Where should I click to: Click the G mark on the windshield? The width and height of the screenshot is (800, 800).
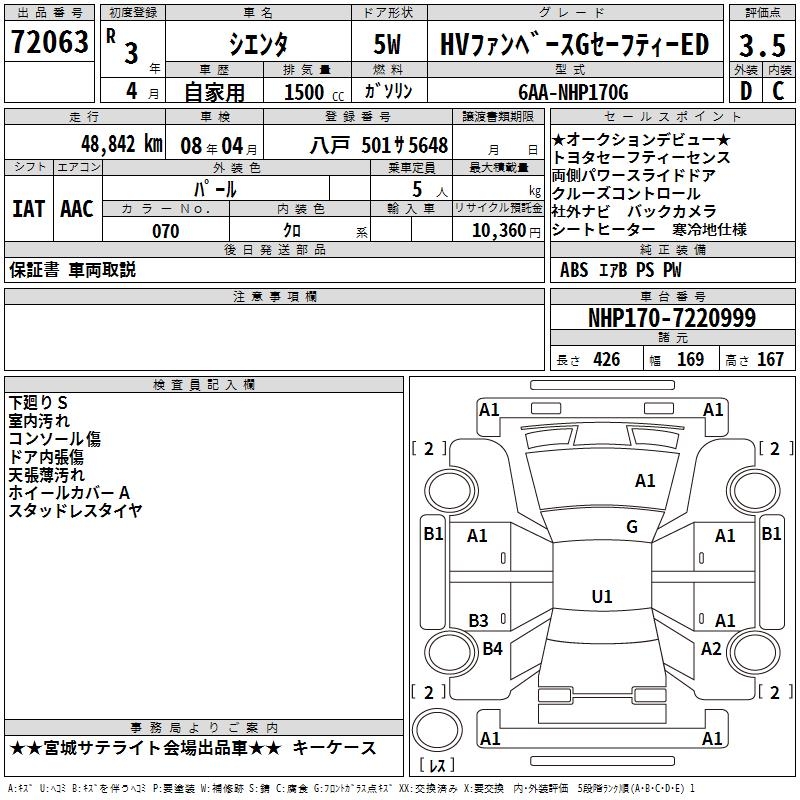[x=632, y=527]
